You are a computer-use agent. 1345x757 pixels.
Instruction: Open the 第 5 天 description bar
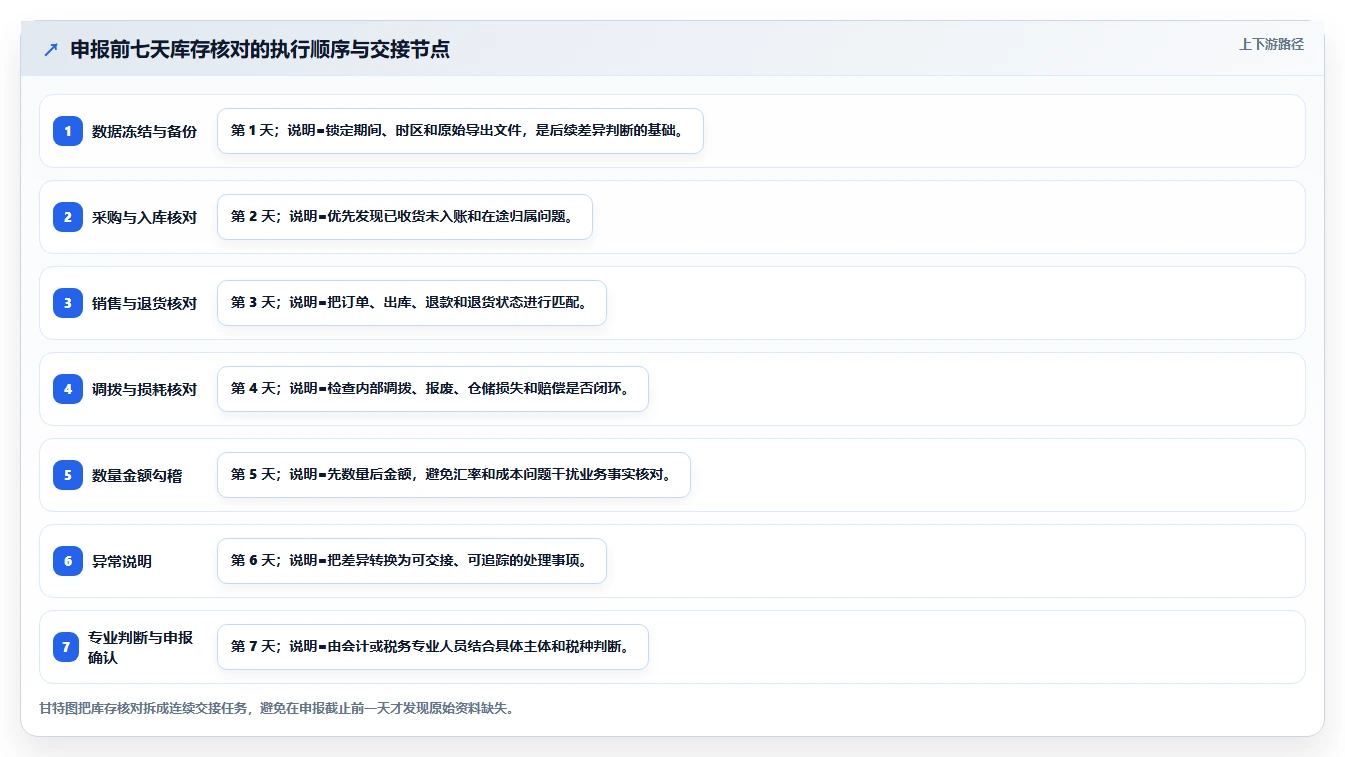[454, 475]
